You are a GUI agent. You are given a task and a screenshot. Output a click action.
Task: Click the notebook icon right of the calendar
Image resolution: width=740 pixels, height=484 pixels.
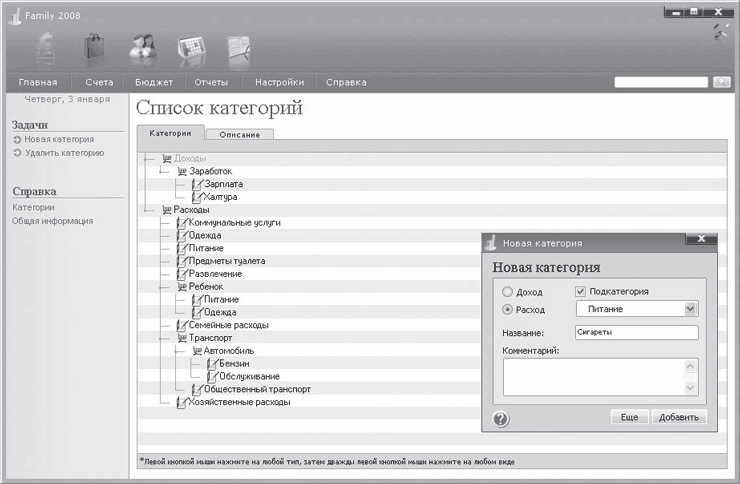(x=238, y=47)
